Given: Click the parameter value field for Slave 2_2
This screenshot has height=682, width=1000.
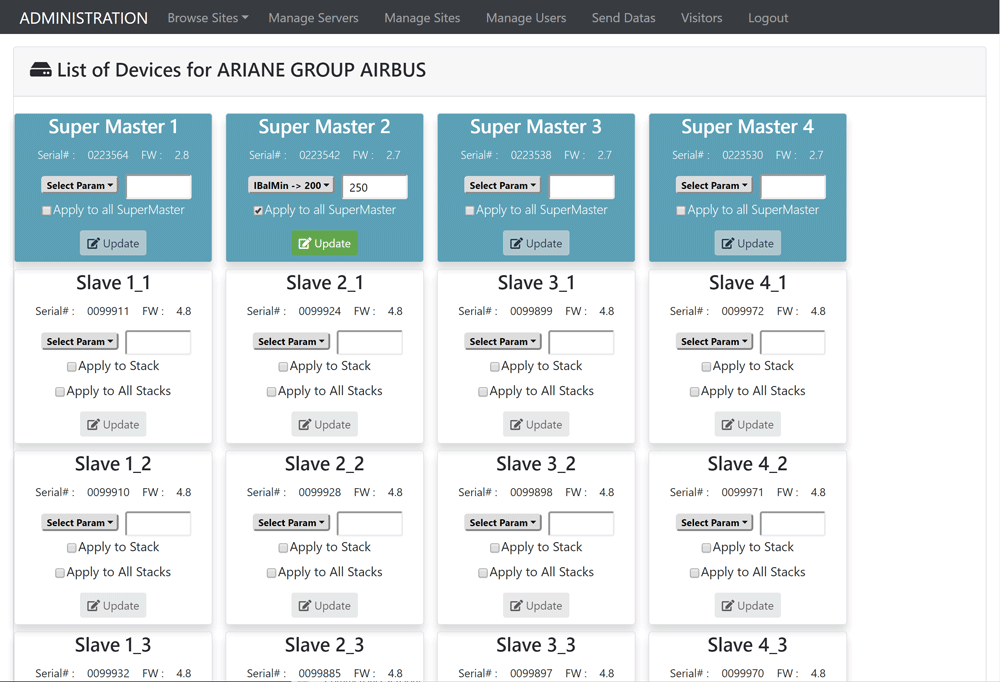Looking at the screenshot, I should (x=369, y=523).
